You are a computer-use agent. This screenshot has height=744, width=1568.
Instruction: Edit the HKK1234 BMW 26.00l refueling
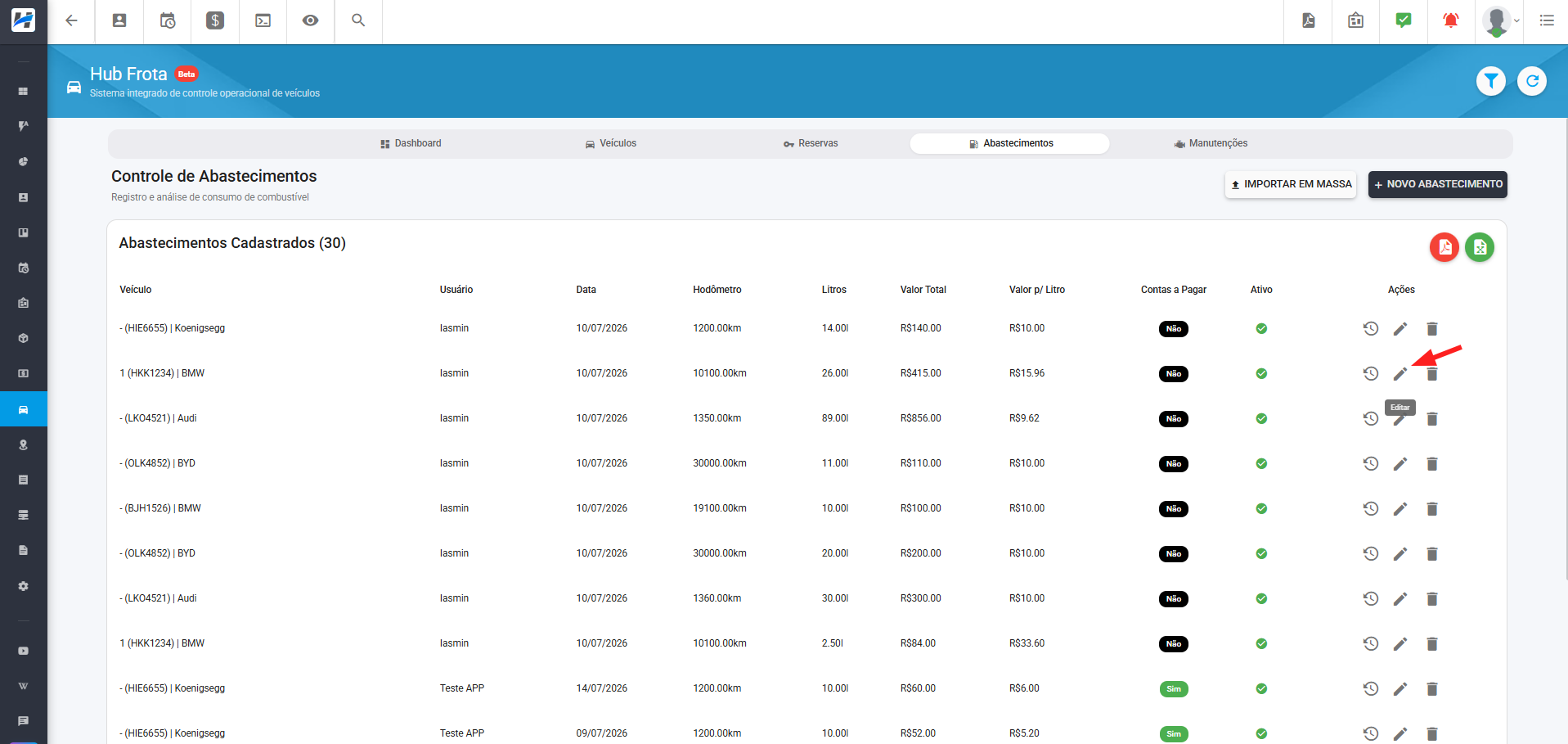tap(1400, 374)
